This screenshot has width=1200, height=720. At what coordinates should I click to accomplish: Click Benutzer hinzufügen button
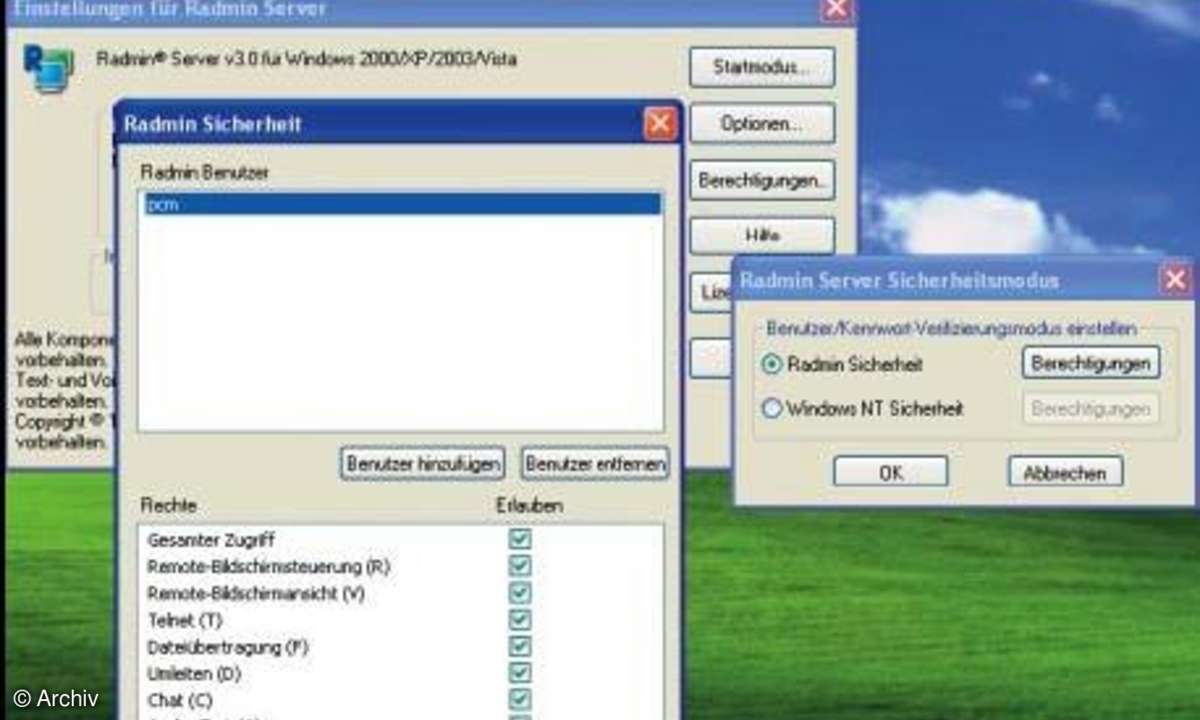[422, 464]
